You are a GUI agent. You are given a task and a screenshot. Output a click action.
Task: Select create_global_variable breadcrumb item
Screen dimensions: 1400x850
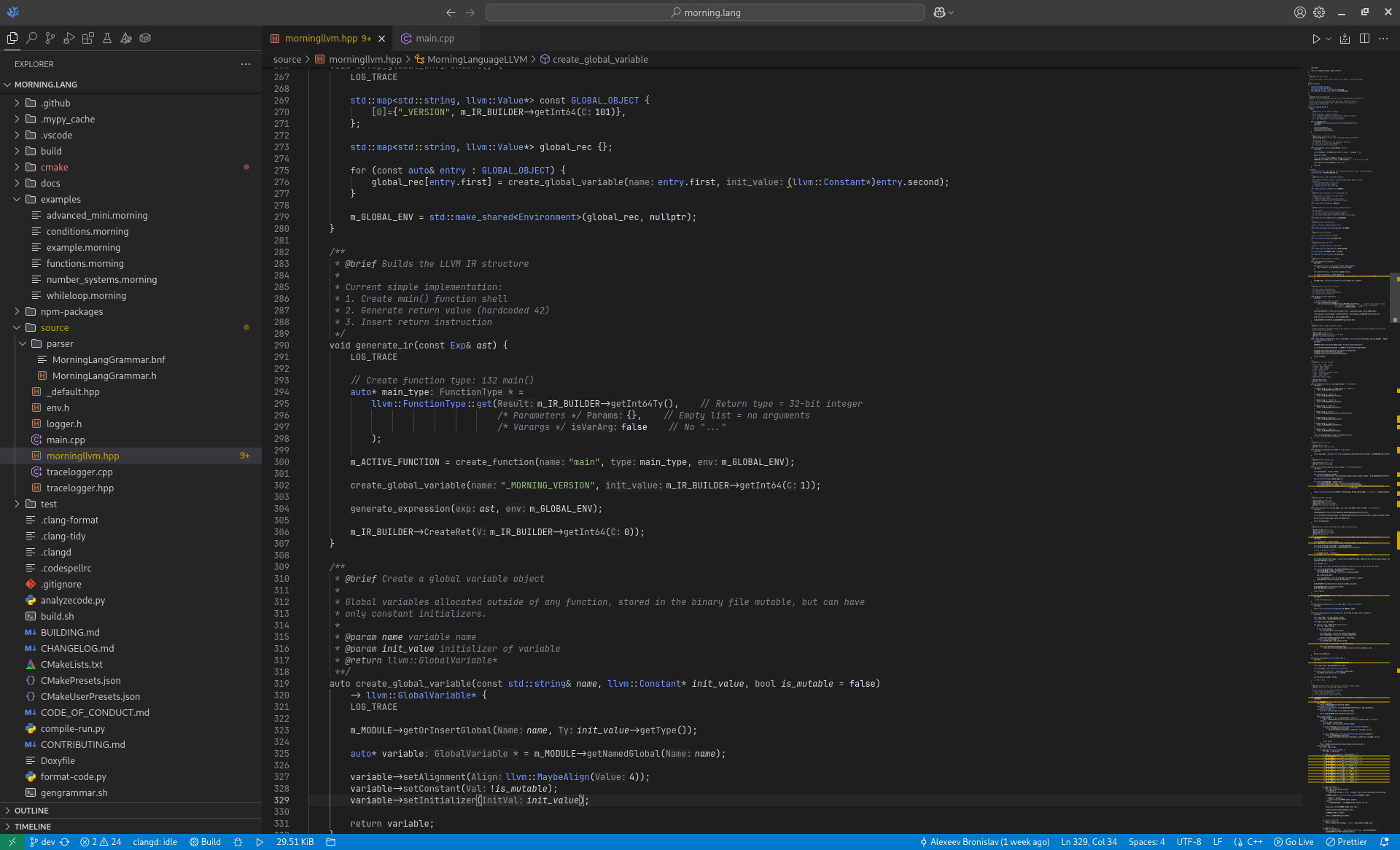(599, 60)
